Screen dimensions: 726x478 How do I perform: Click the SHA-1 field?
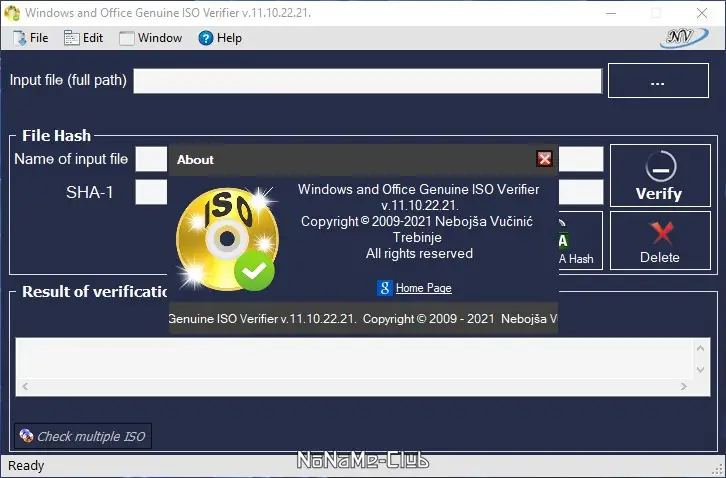[151, 192]
